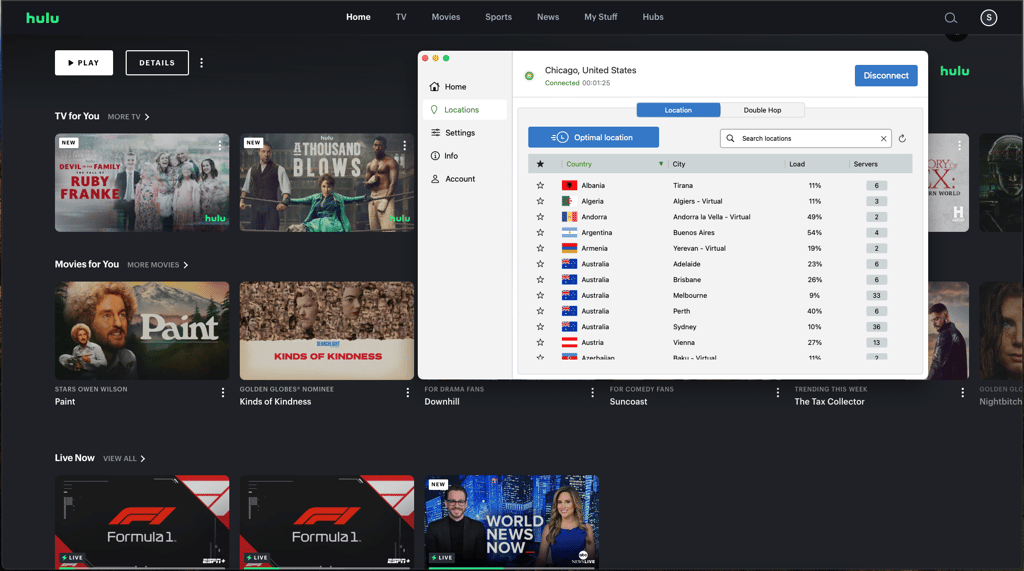The image size is (1024, 571).
Task: Click the Optimal location button
Action: tap(593, 137)
